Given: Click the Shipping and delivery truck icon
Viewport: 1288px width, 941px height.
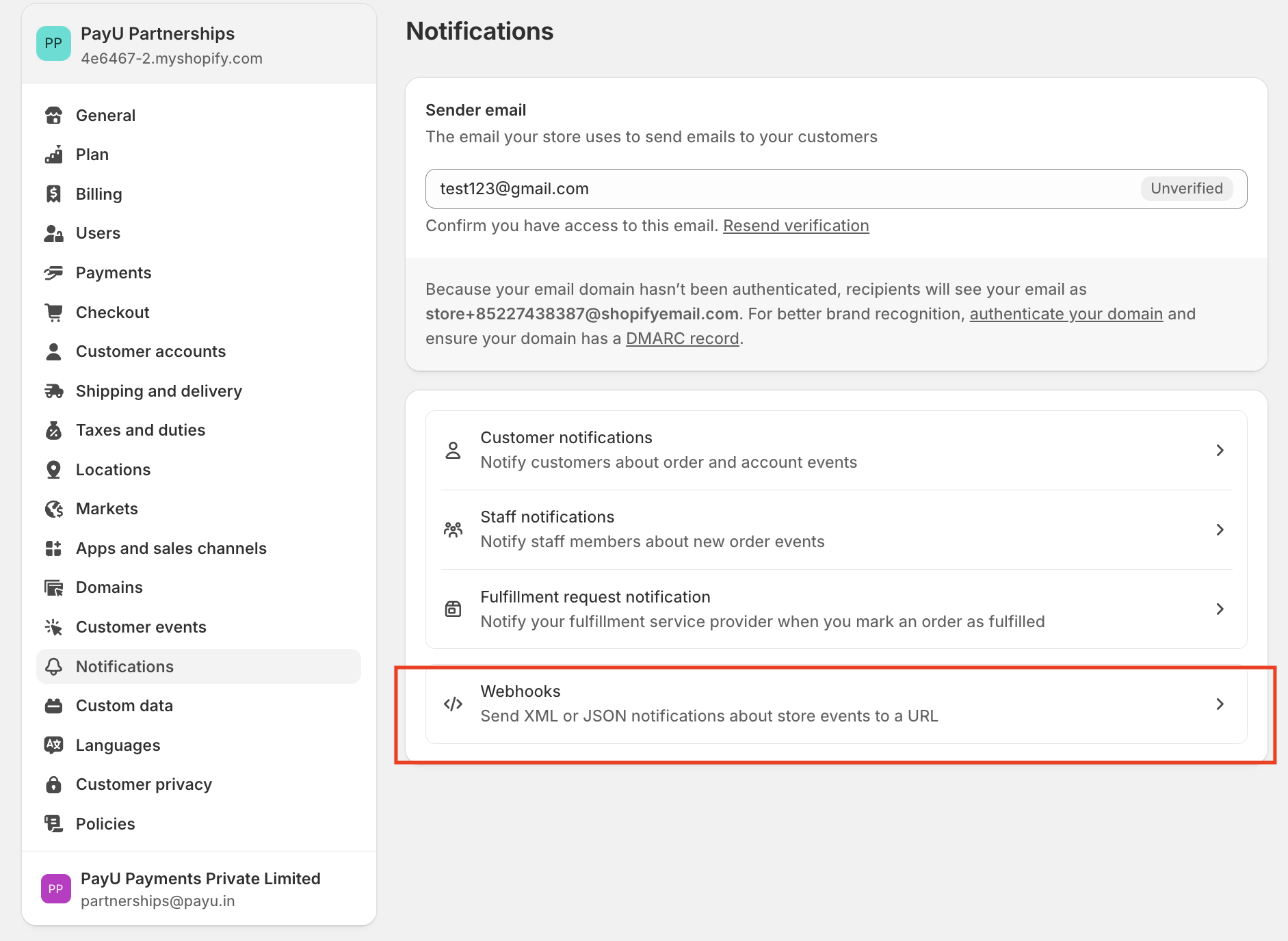Looking at the screenshot, I should (x=54, y=391).
